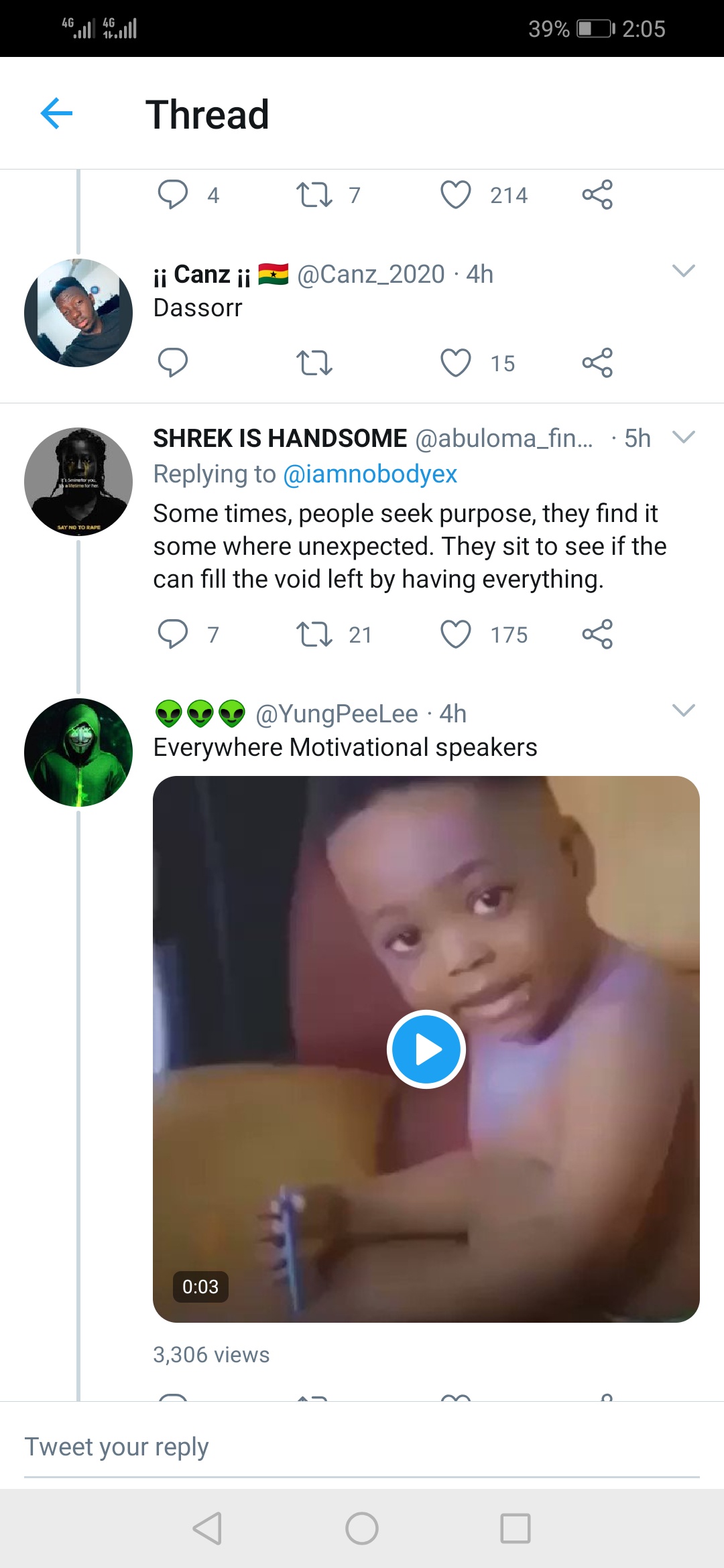This screenshot has width=724, height=1568.
Task: Open YungPeeLee's green hooded avatar
Action: click(78, 752)
